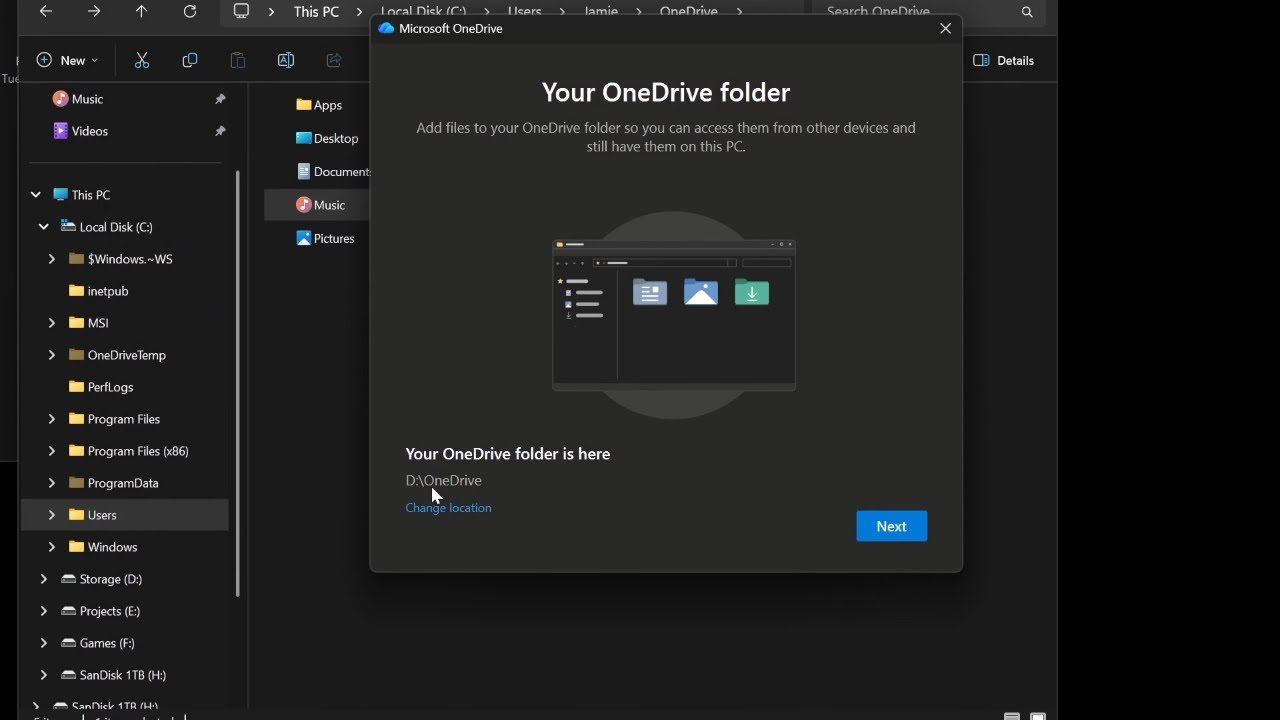Click the navigation pane scrollbar

[x=237, y=384]
